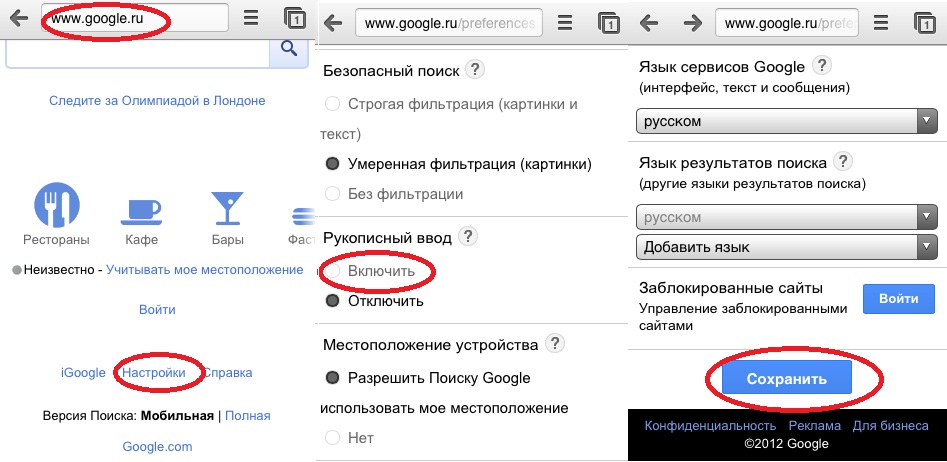This screenshot has width=947, height=462.
Task: Open the Следите за Олимпиадой в Лондоне link
Action: [157, 100]
